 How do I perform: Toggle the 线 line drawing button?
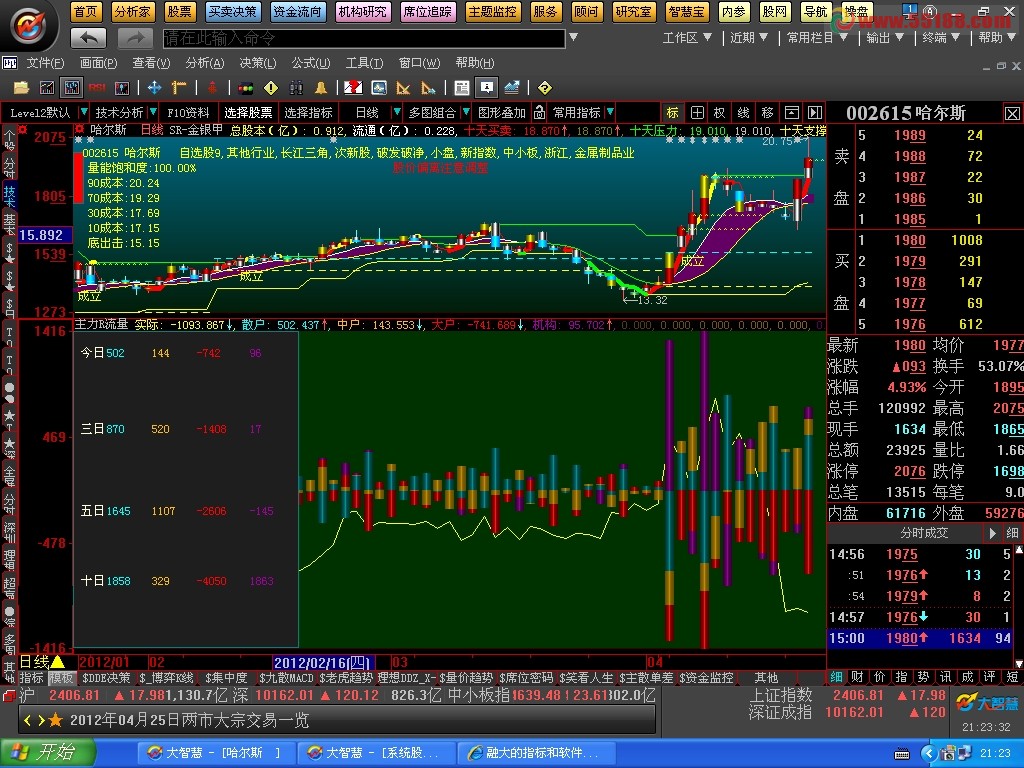coord(743,112)
